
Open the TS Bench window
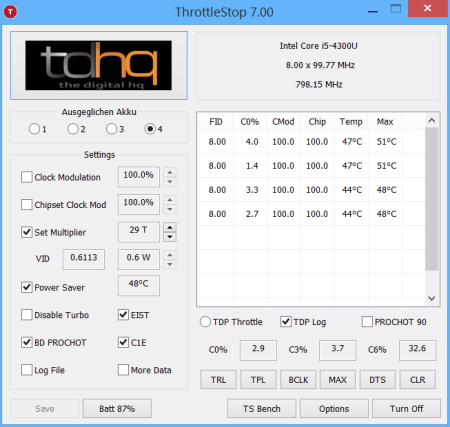coord(262,408)
